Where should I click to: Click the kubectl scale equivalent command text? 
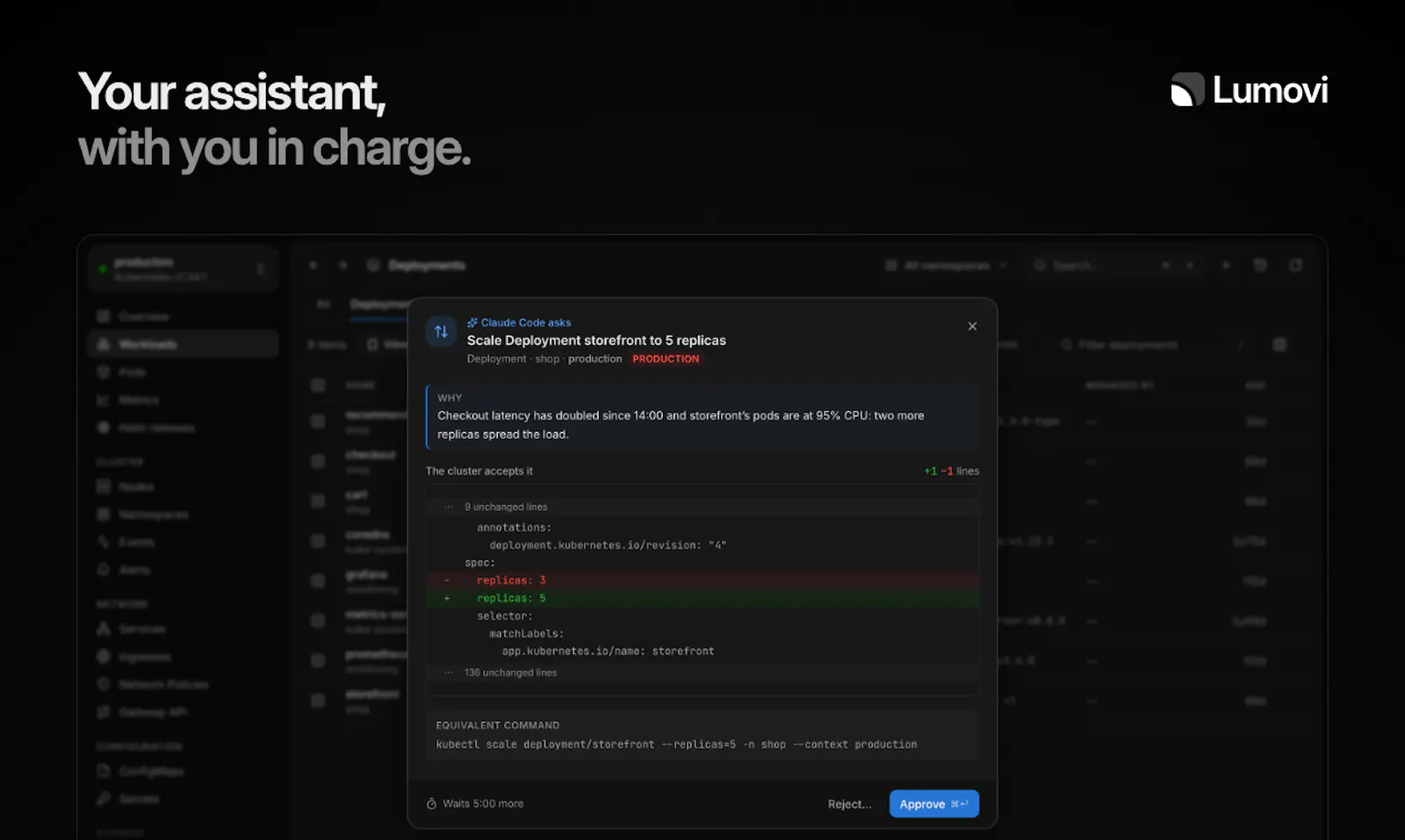coord(676,744)
